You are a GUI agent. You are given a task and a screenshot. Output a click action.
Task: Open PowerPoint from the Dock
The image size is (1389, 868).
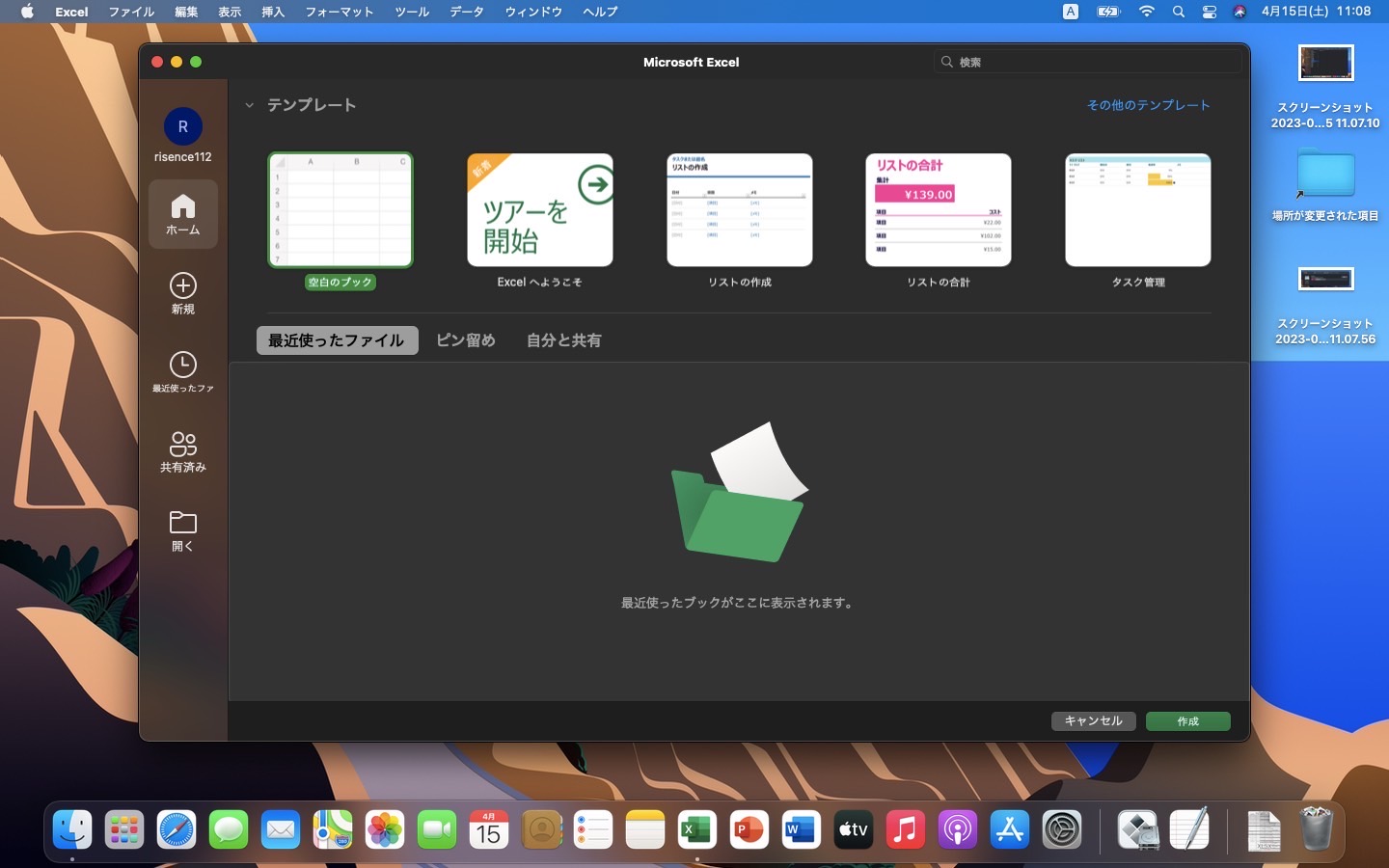749,829
